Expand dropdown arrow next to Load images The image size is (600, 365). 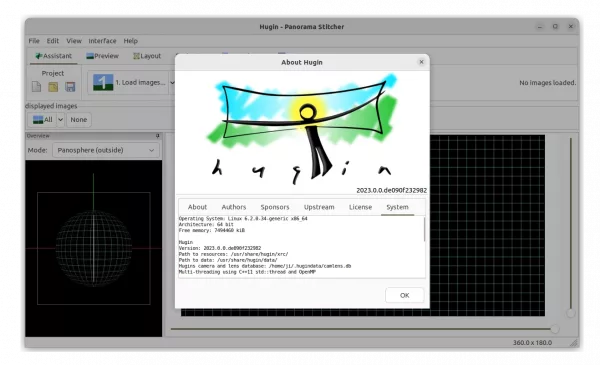tap(172, 83)
